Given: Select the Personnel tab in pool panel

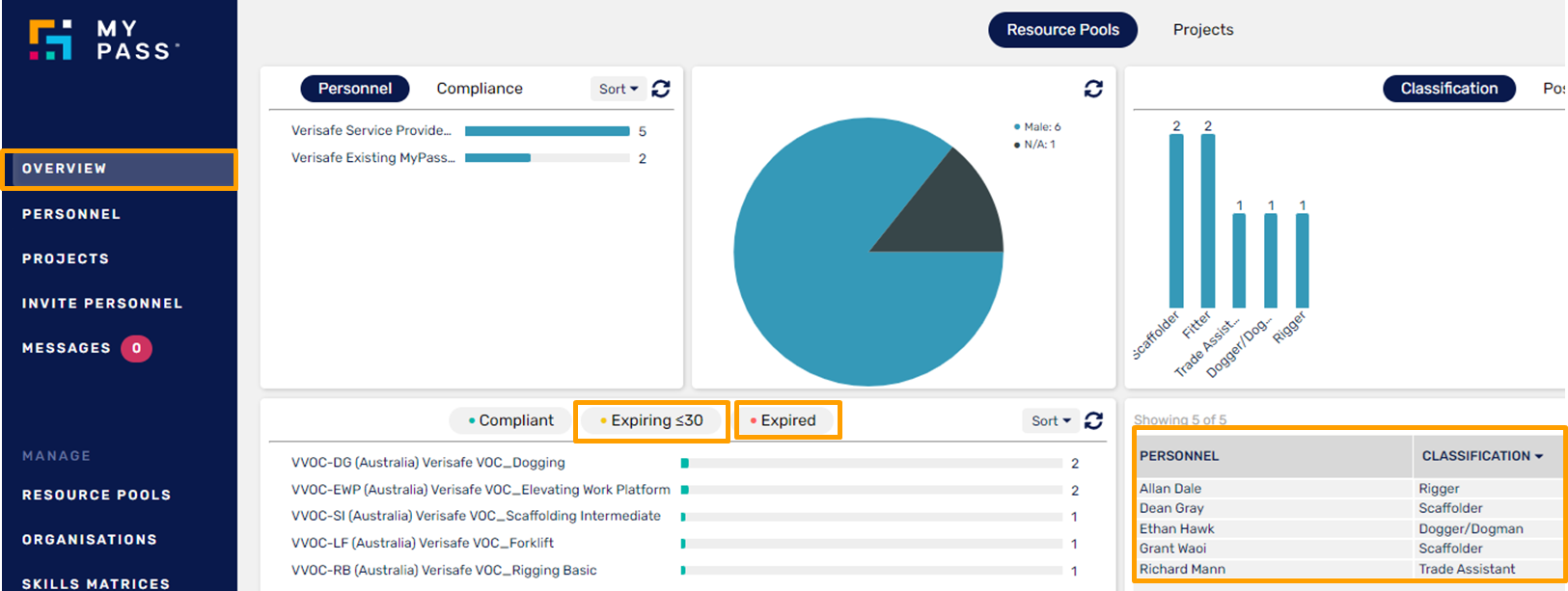Looking at the screenshot, I should pos(355,89).
